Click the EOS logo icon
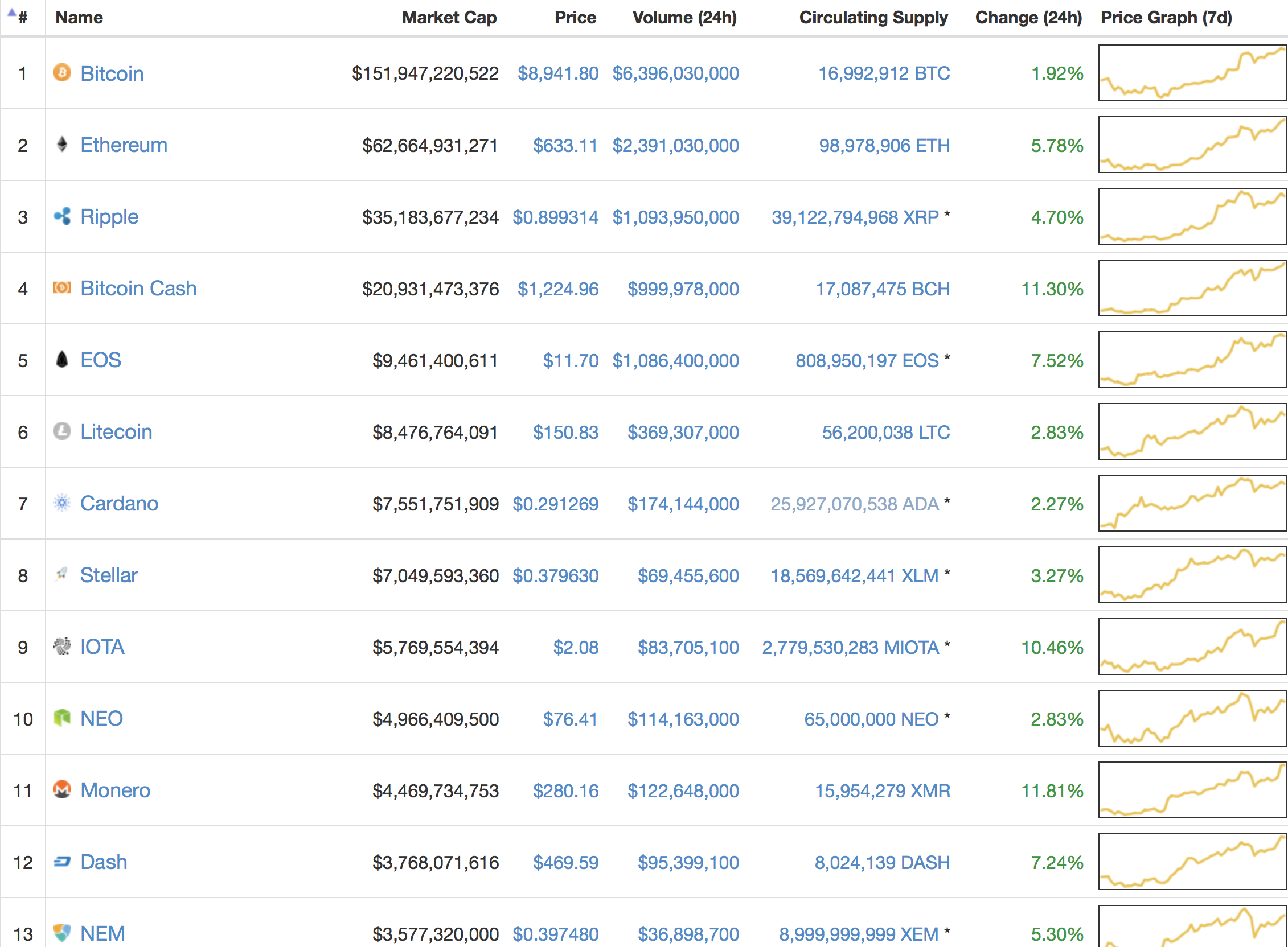Viewport: 1288px width, 947px height. coord(62,360)
